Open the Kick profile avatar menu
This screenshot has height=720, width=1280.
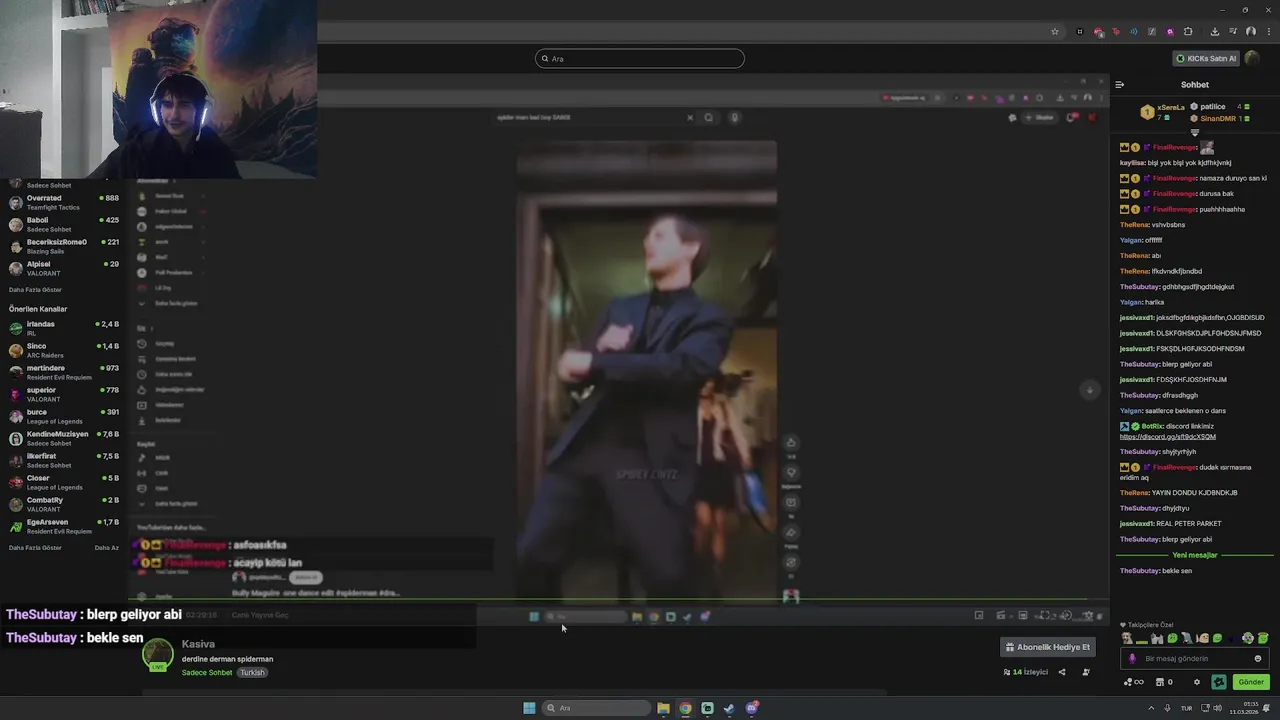tap(1253, 58)
